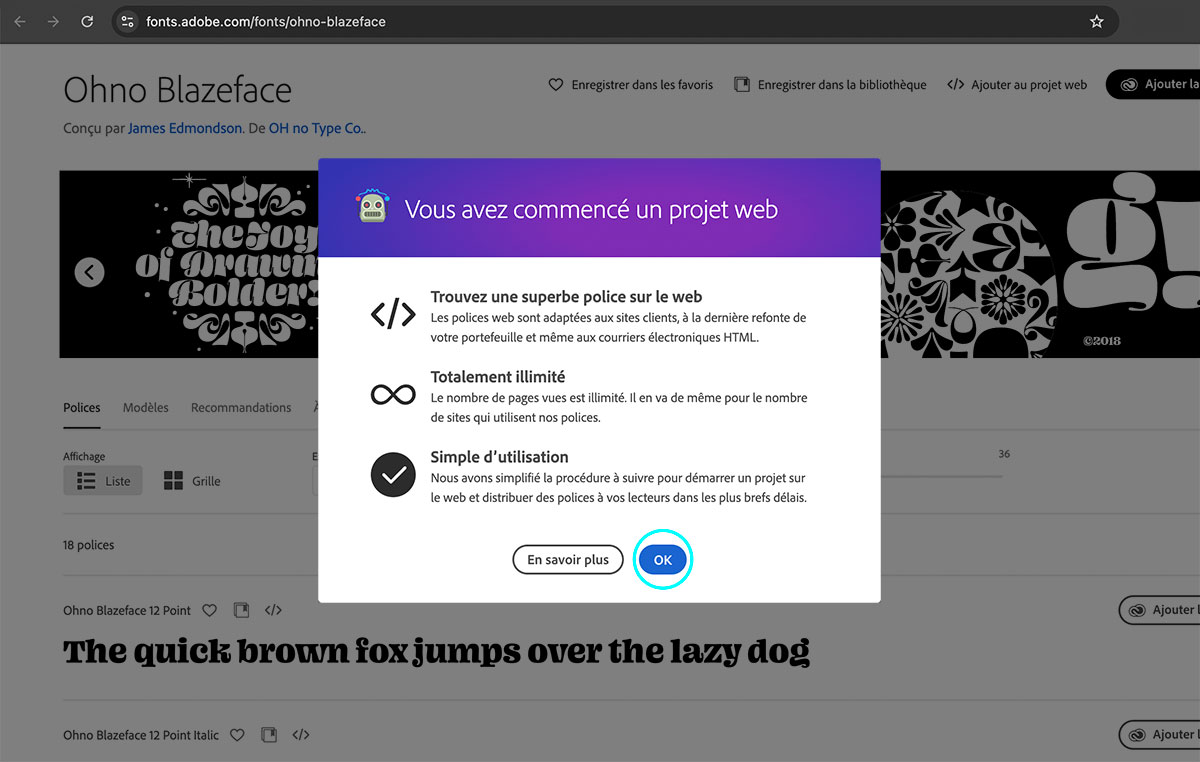1200x762 pixels.
Task: Bookmark page with the star icon
Action: (x=1096, y=21)
